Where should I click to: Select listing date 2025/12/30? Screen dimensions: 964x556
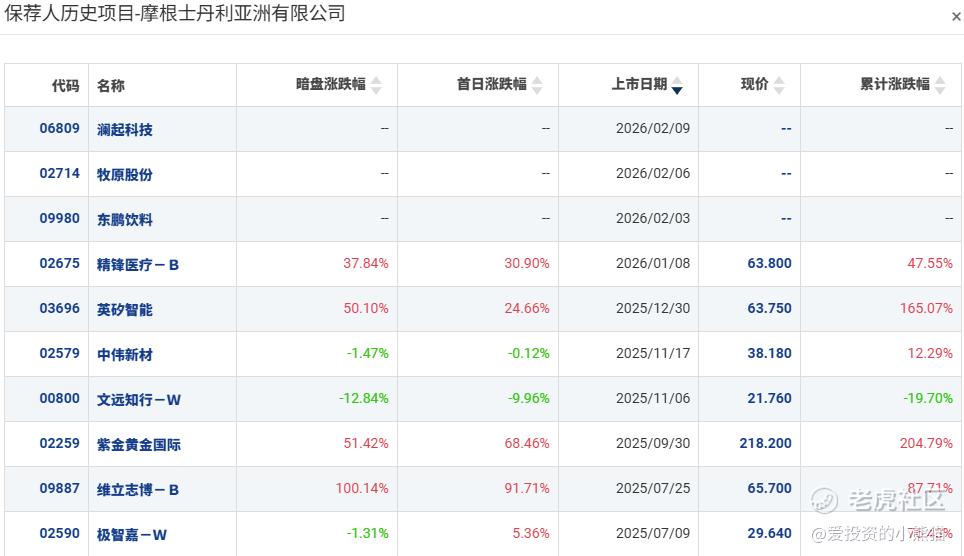click(653, 308)
